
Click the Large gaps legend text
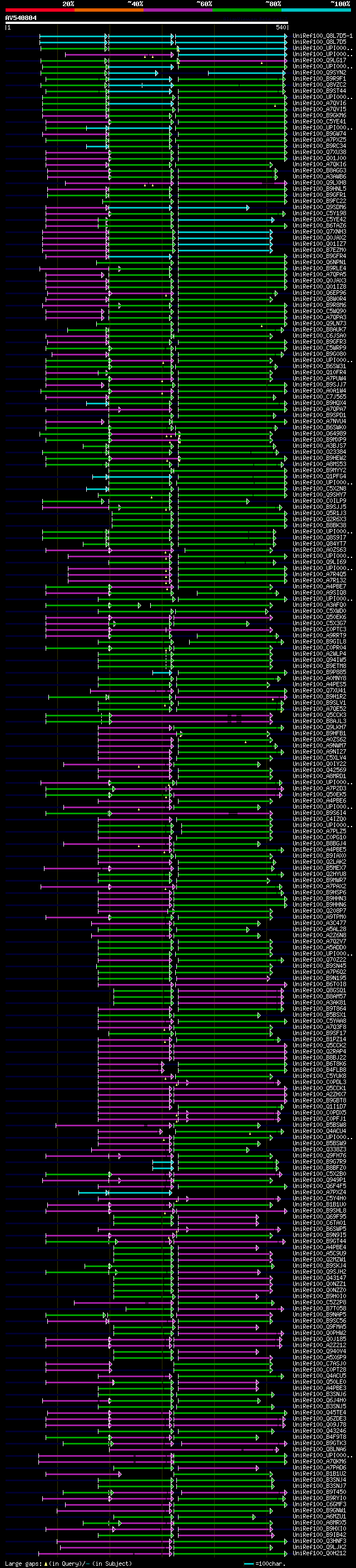(x=68, y=1564)
